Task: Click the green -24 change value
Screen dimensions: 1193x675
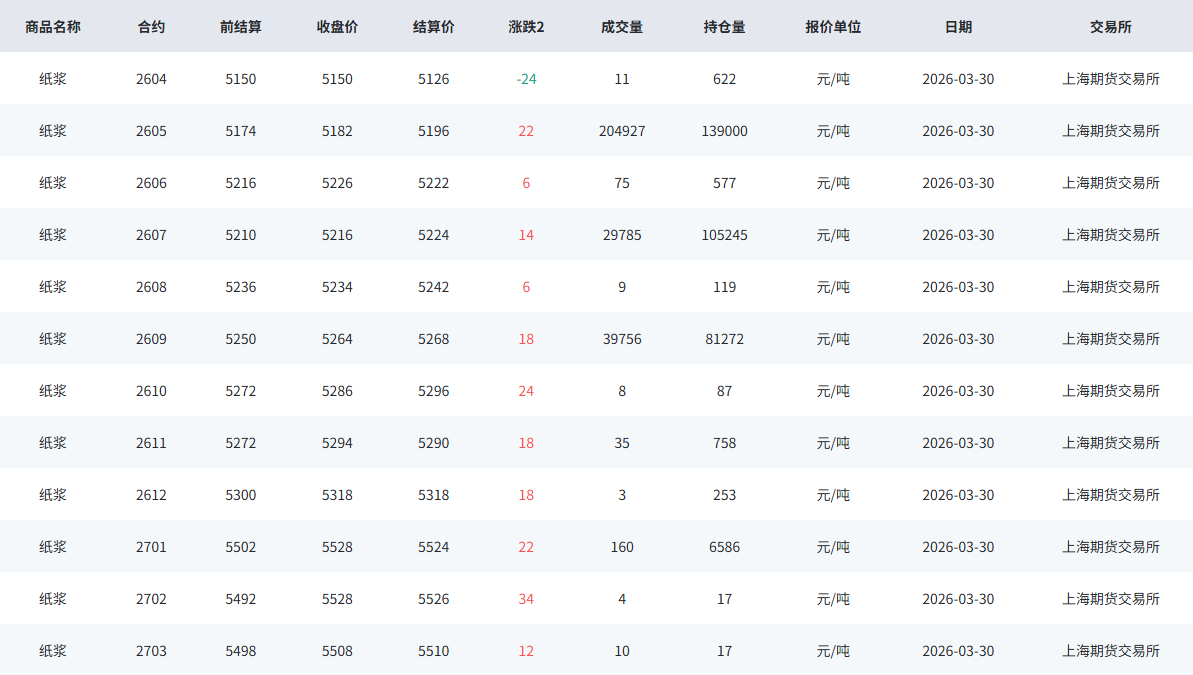Action: pyautogui.click(x=526, y=79)
